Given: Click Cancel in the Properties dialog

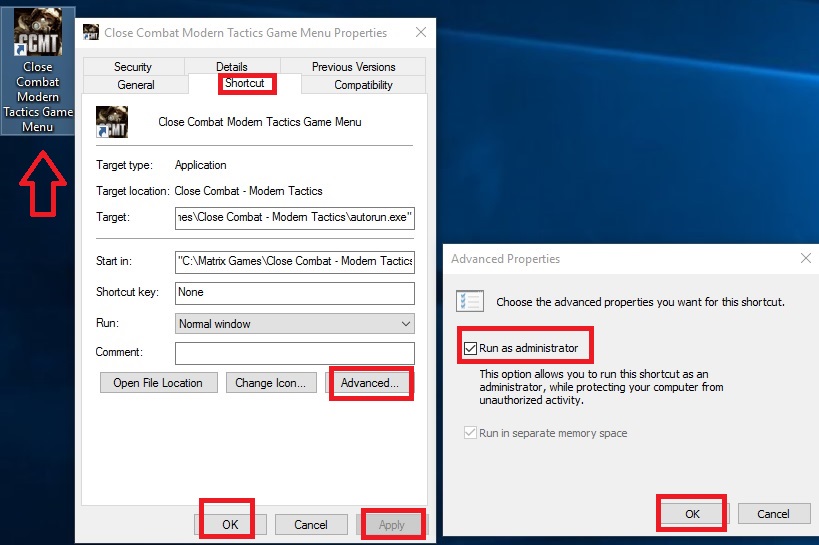Looking at the screenshot, I should click(311, 525).
